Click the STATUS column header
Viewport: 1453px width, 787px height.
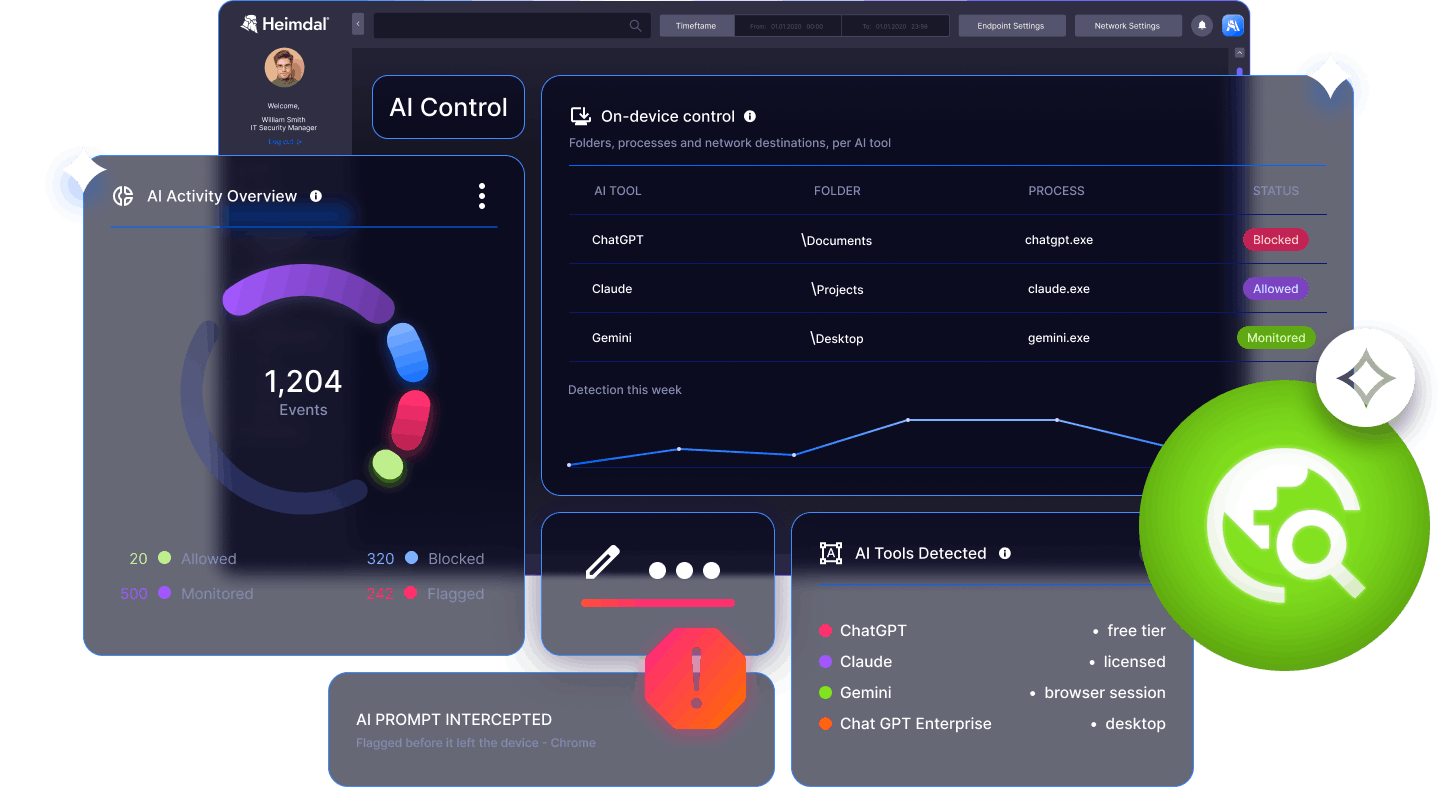click(x=1276, y=191)
